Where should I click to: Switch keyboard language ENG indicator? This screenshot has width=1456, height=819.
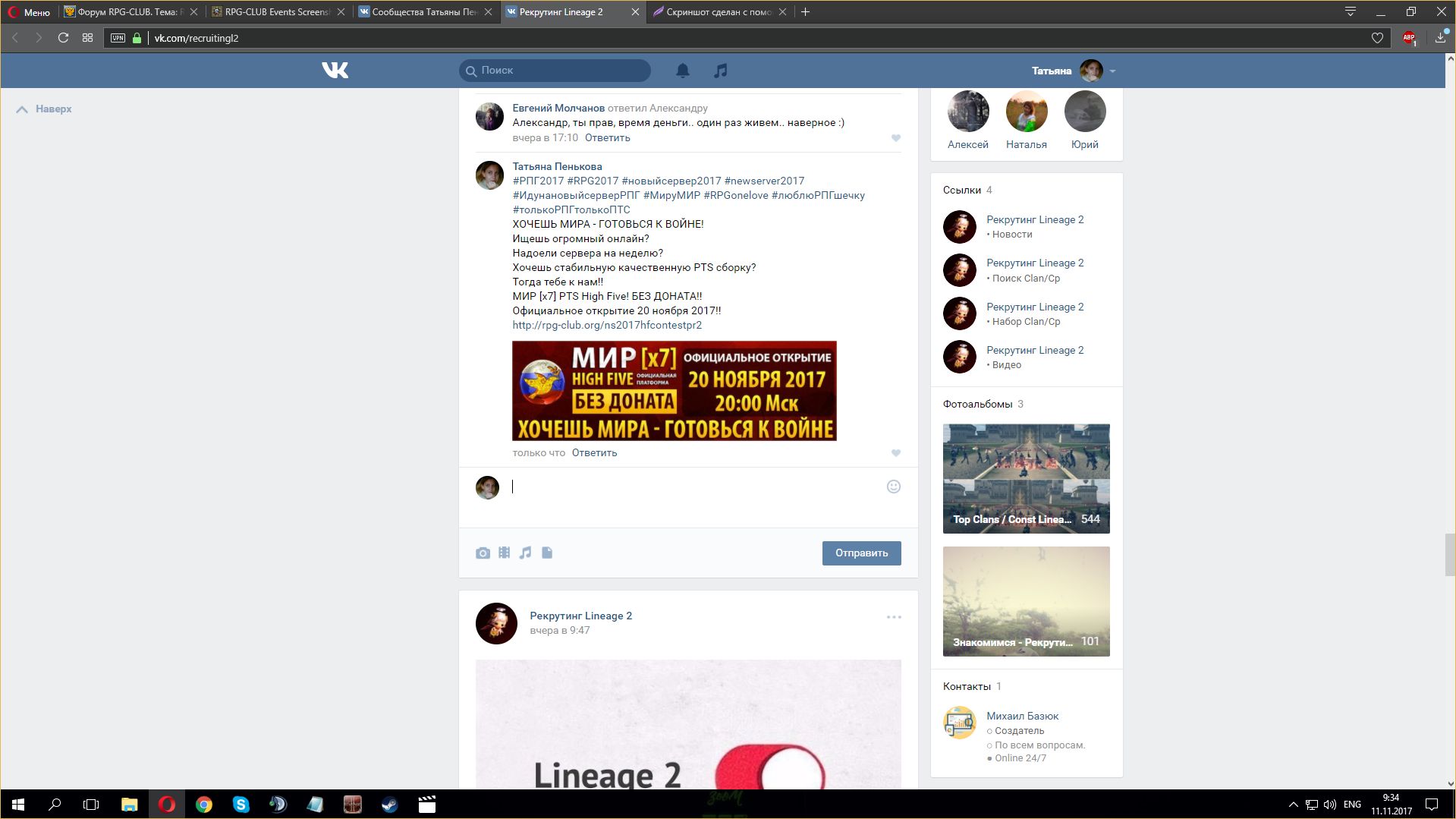(1352, 805)
